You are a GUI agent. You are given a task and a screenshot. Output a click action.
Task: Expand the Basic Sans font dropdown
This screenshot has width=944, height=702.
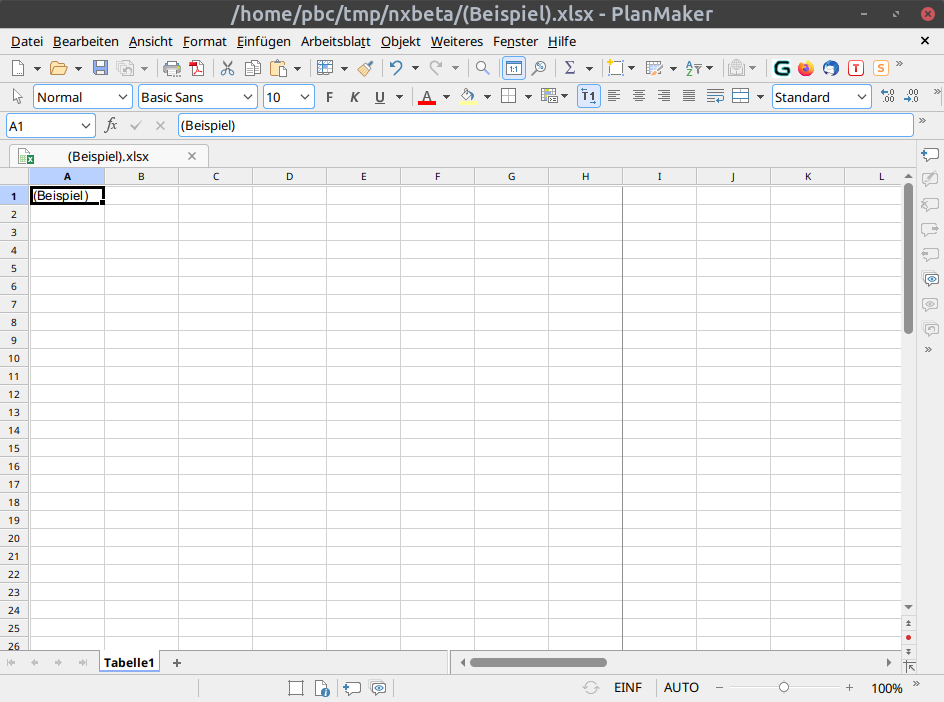point(247,97)
